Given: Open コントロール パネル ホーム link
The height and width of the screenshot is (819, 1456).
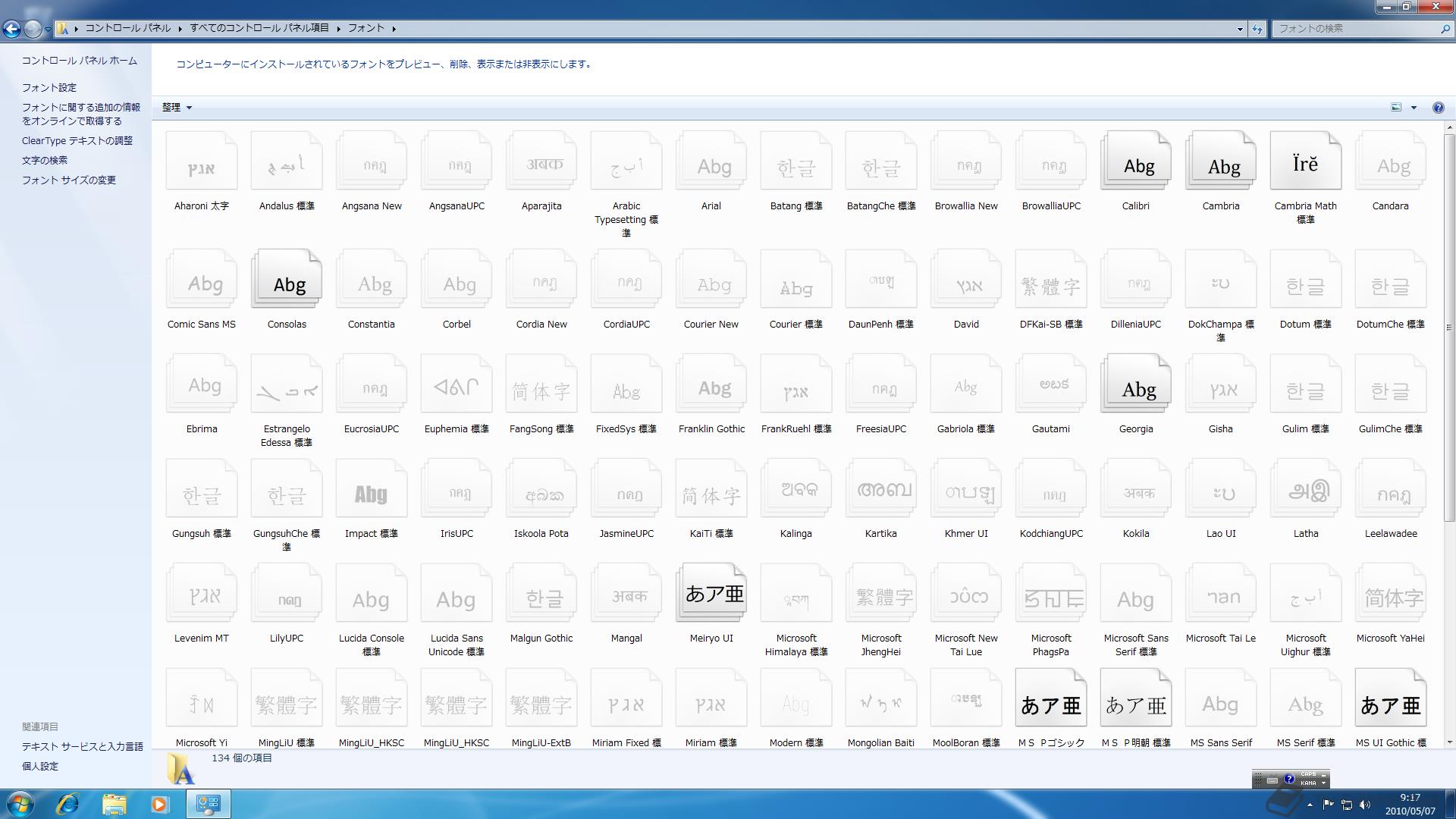Looking at the screenshot, I should coord(79,61).
